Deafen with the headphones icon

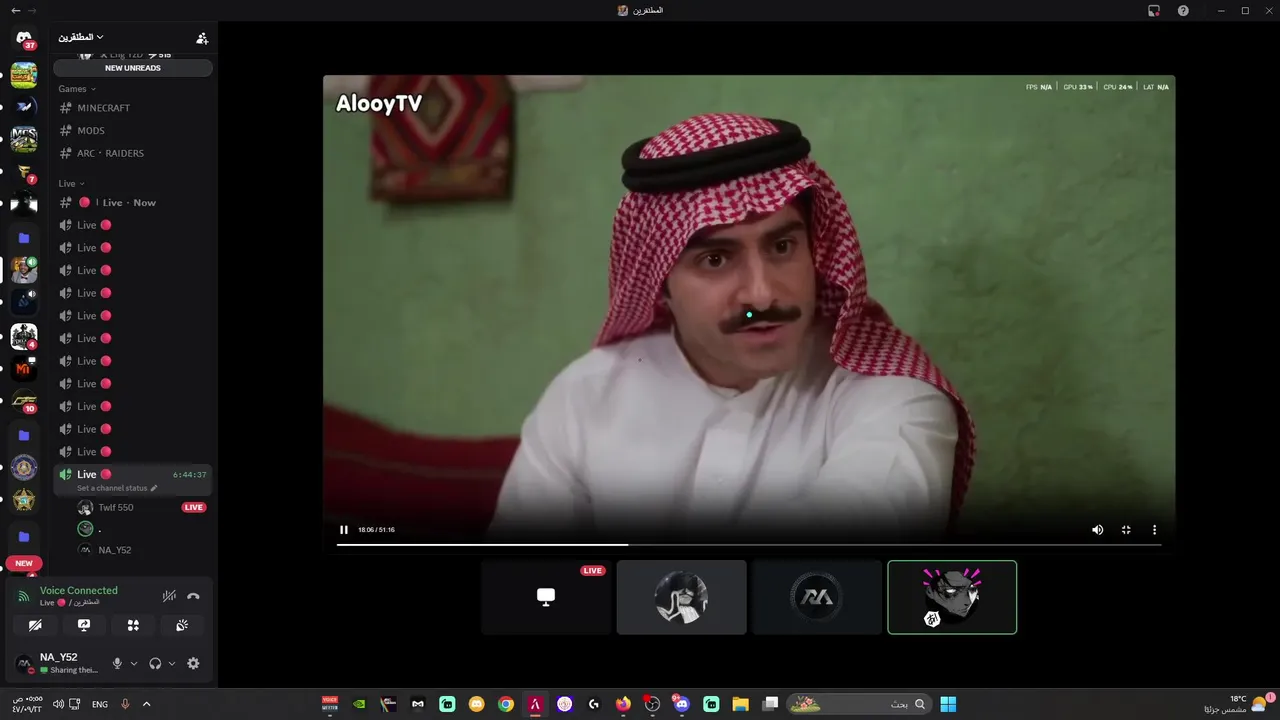pos(155,663)
